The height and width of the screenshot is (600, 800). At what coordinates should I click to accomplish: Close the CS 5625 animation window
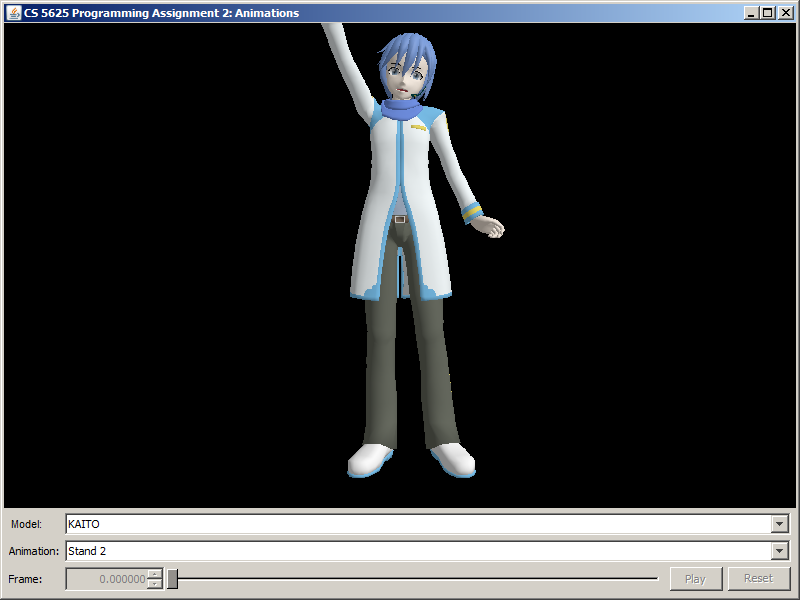[x=784, y=13]
